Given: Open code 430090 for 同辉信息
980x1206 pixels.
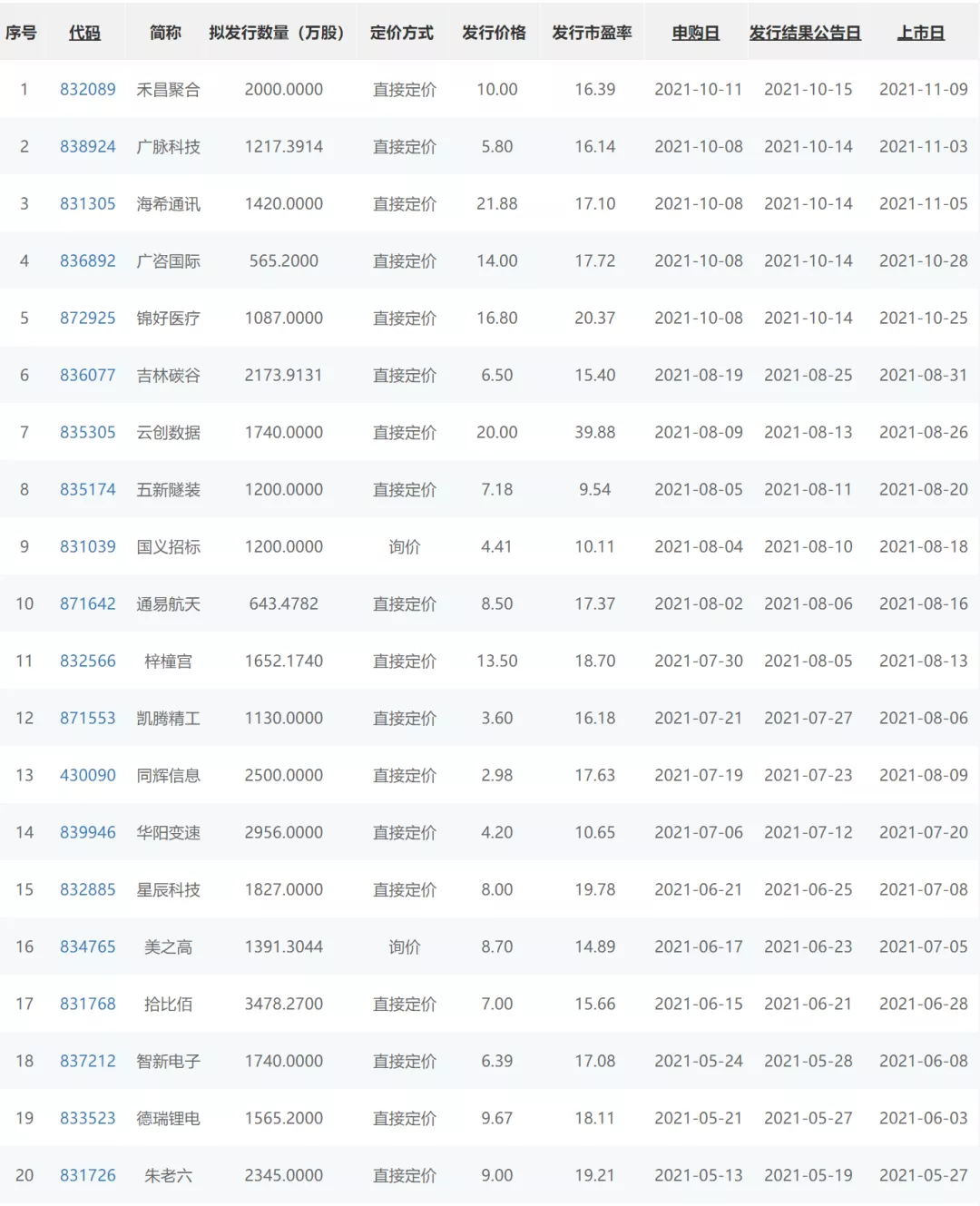Looking at the screenshot, I should point(88,776).
